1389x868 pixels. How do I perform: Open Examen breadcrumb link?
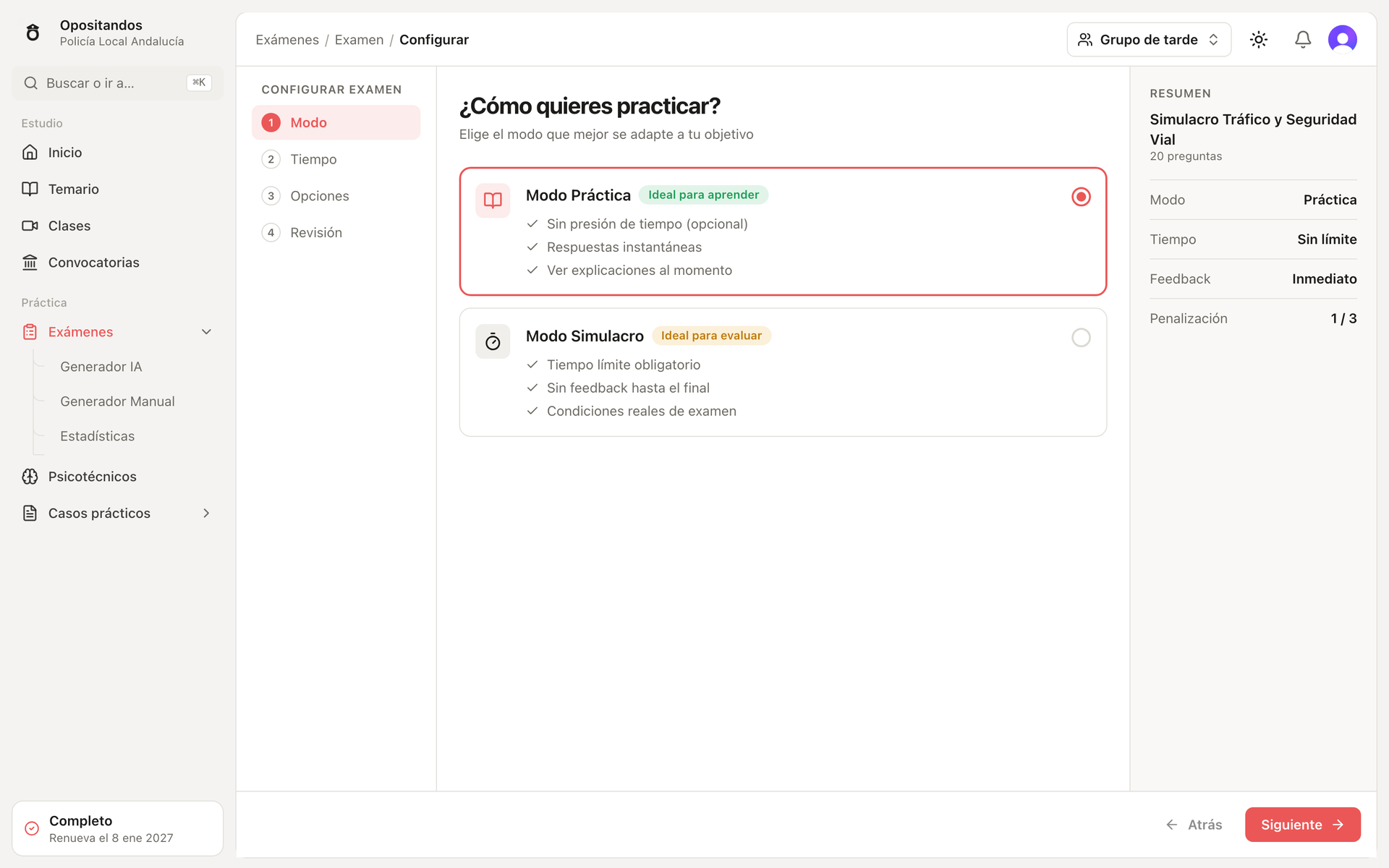pyautogui.click(x=359, y=40)
